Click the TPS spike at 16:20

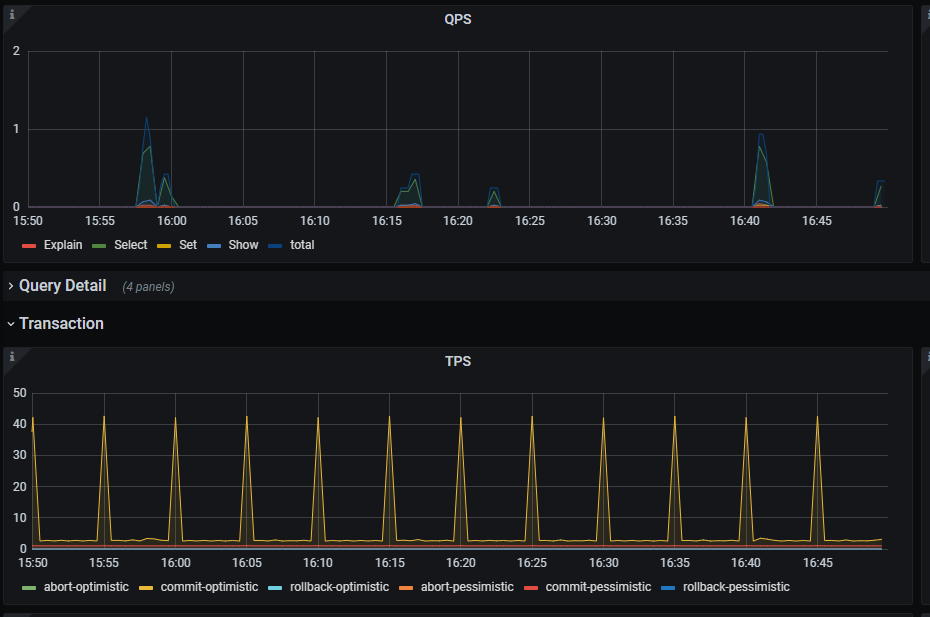[461, 418]
